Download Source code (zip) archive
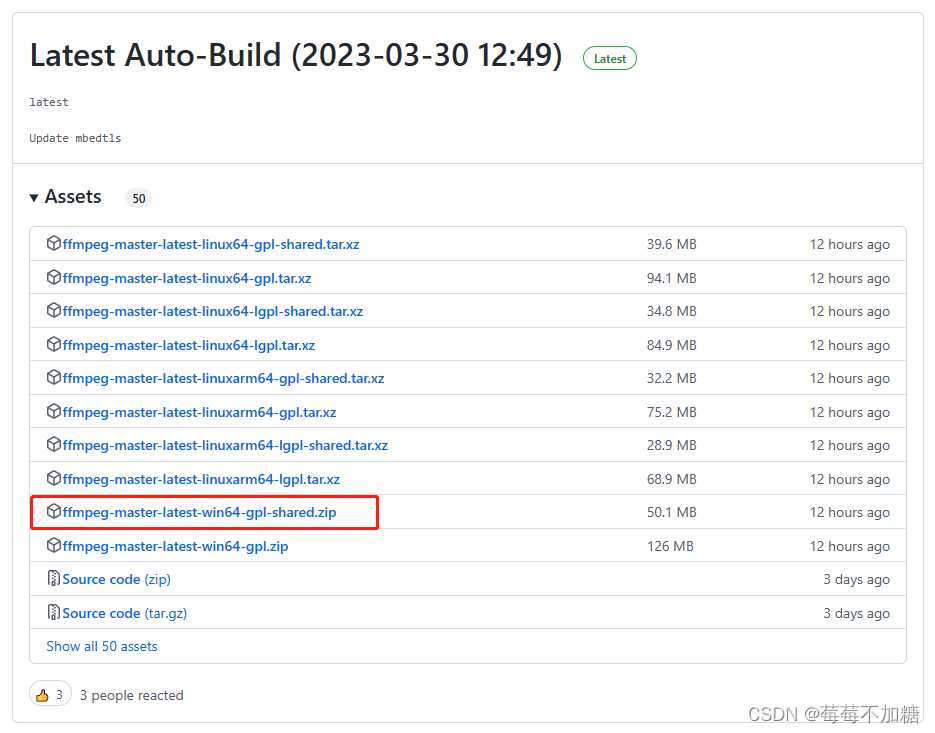This screenshot has width=935, height=733. pyautogui.click(x=116, y=579)
